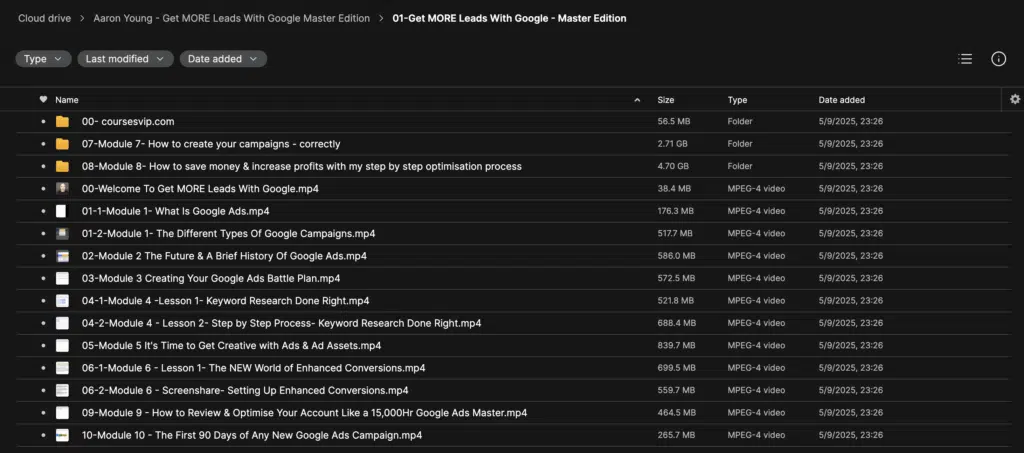Click the 265.7 MB size cell
Viewport: 1024px width, 453px height.
(x=677, y=435)
